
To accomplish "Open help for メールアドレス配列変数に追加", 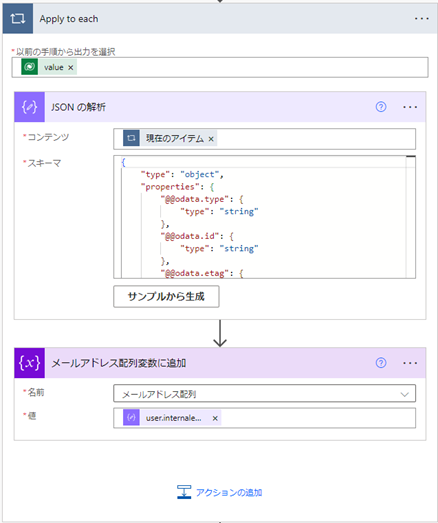I will point(381,363).
